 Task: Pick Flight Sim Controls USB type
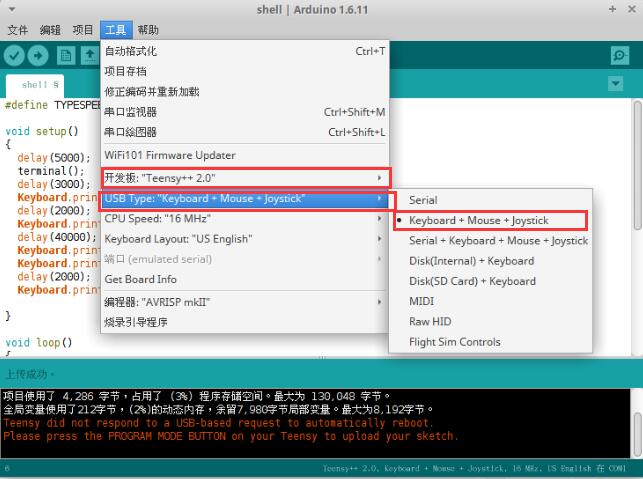pos(454,342)
